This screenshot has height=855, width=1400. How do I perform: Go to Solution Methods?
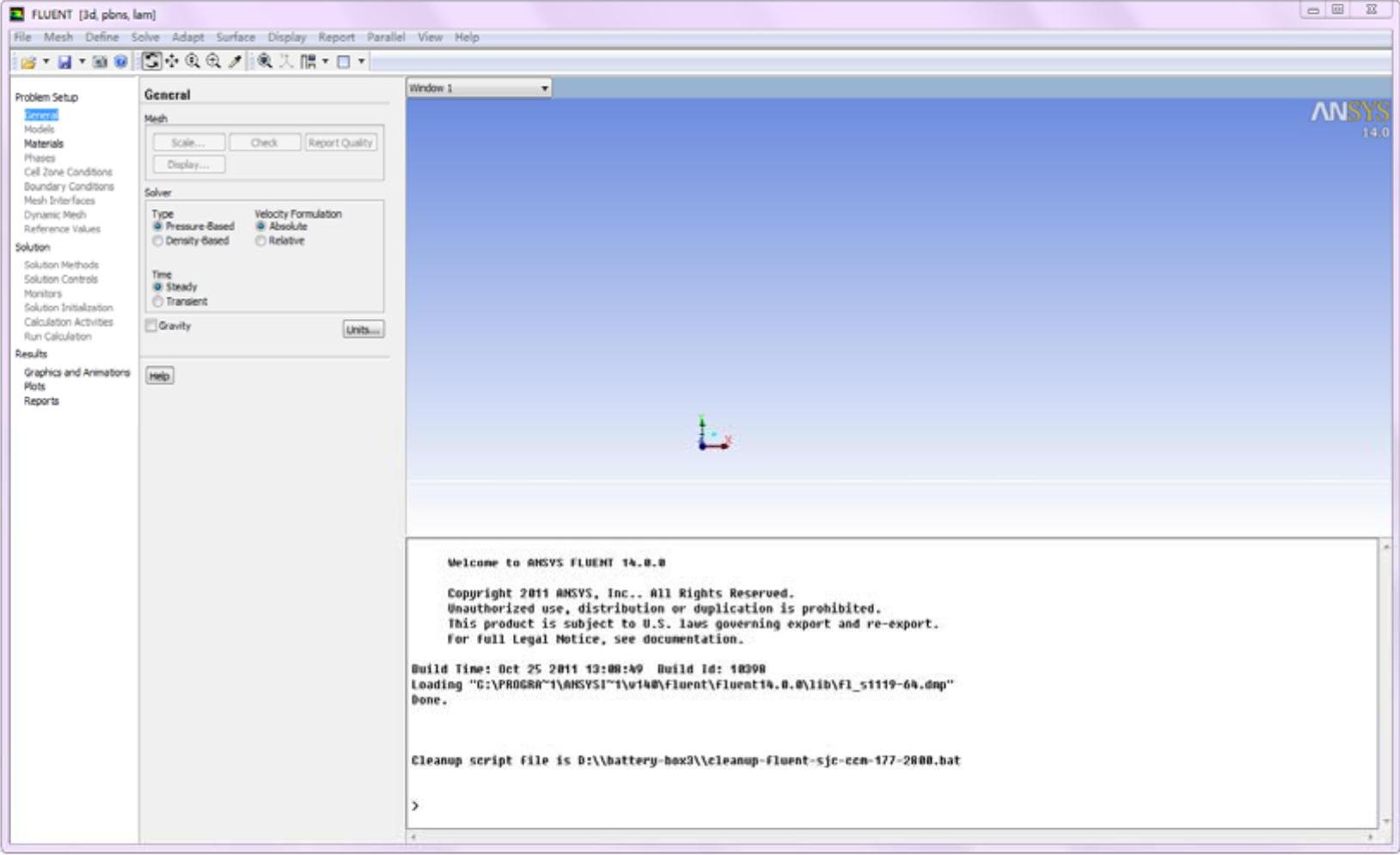pyautogui.click(x=61, y=266)
